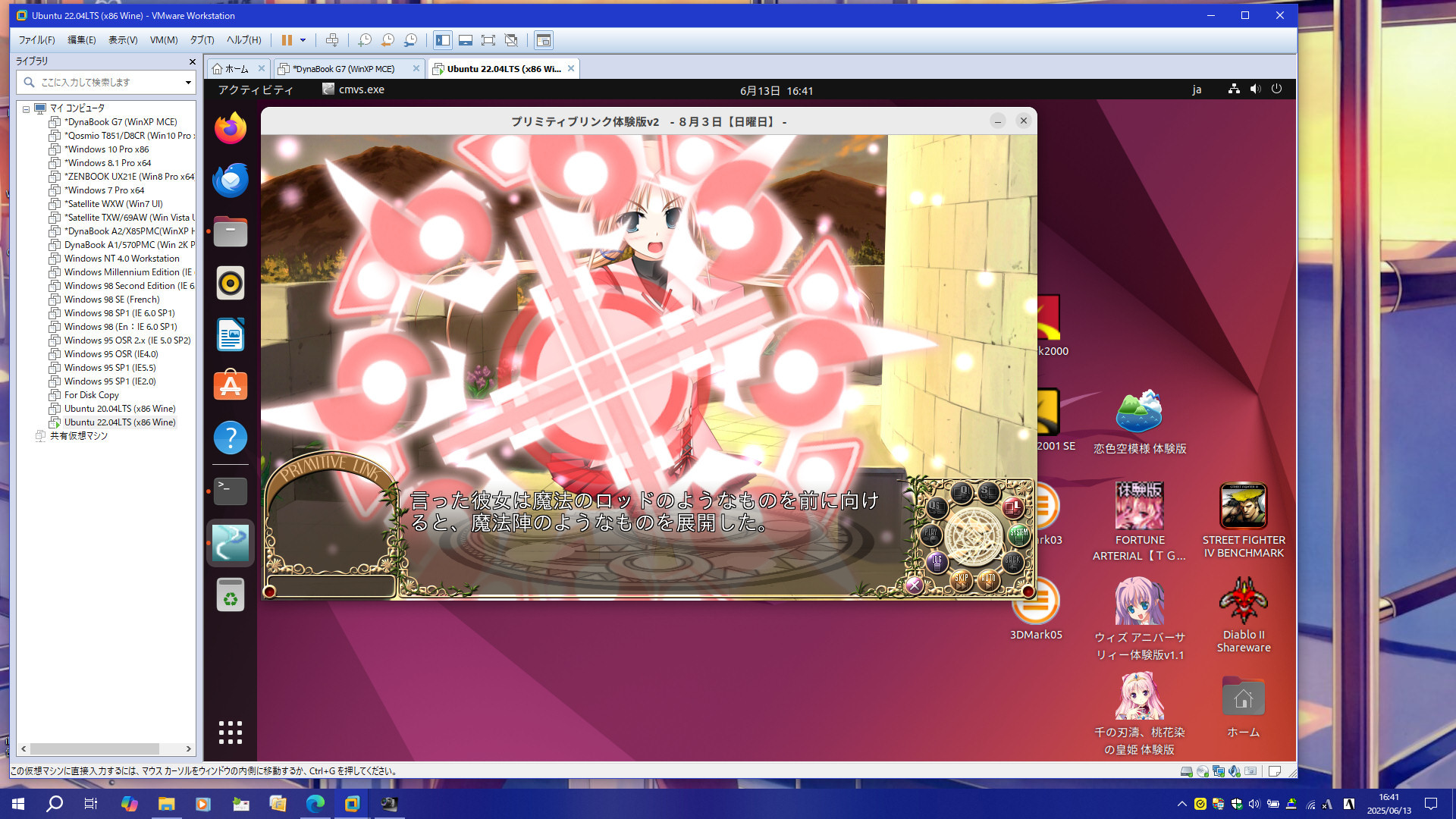Hide game message window with pink X button

[x=914, y=585]
